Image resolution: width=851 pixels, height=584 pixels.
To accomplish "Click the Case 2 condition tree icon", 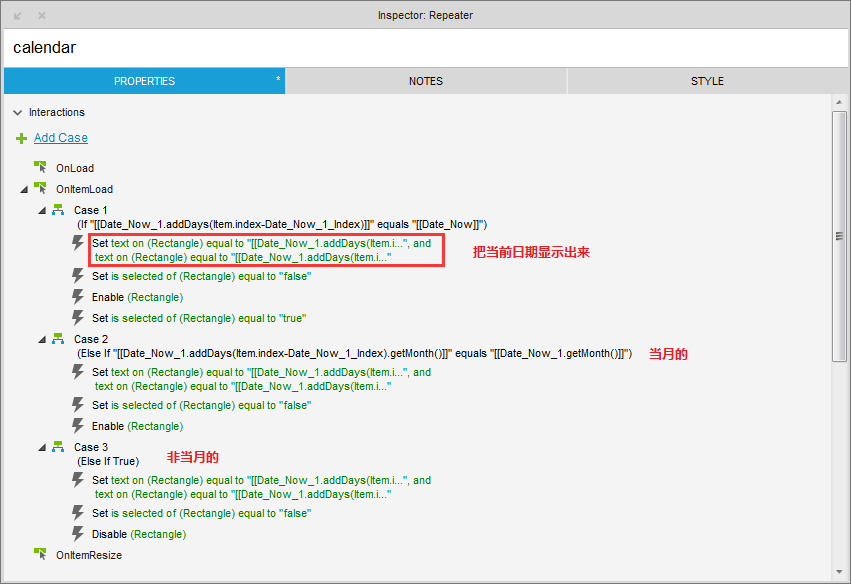I will click(58, 339).
